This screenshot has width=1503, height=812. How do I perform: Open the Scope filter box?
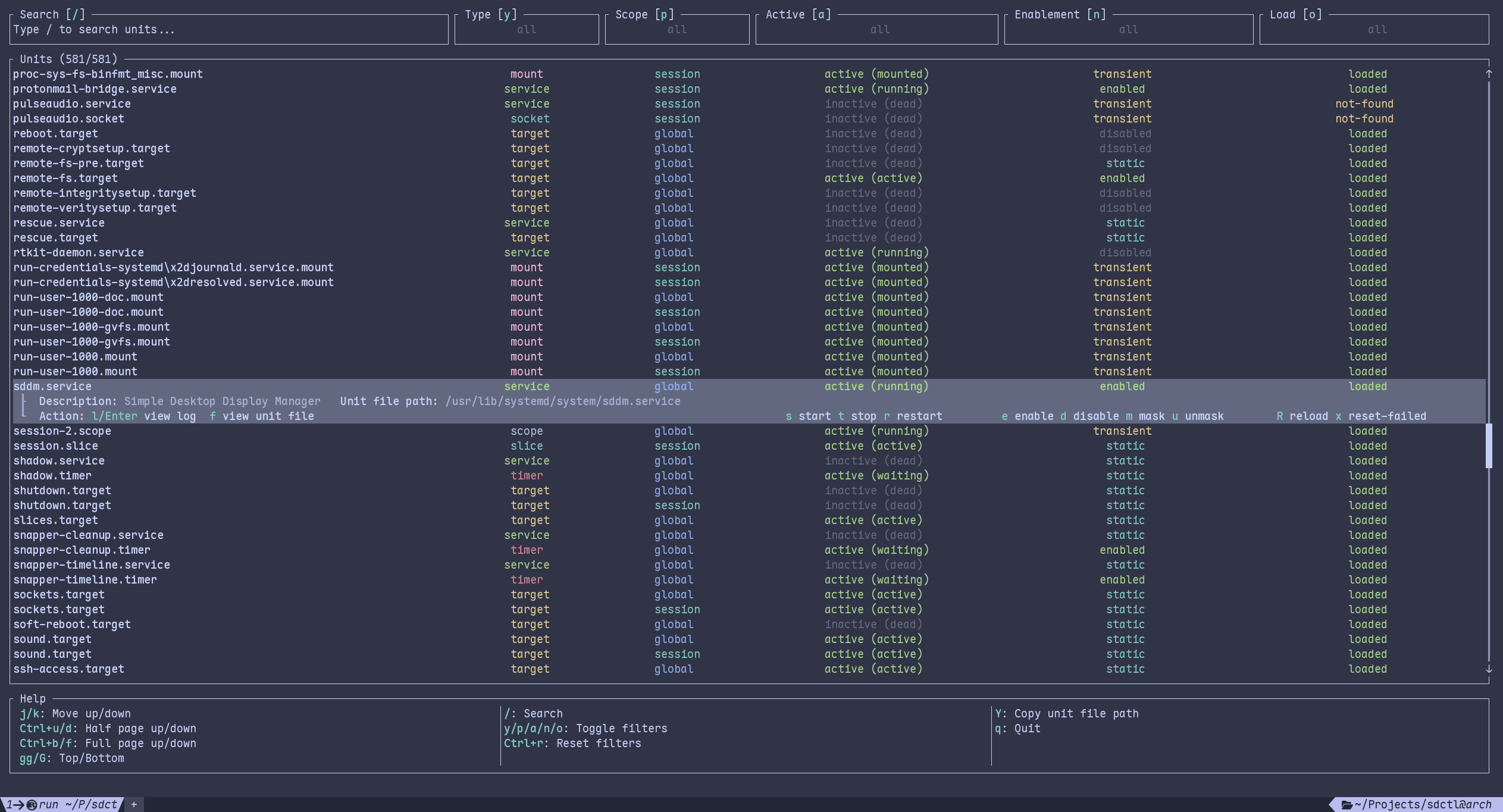pos(677,30)
